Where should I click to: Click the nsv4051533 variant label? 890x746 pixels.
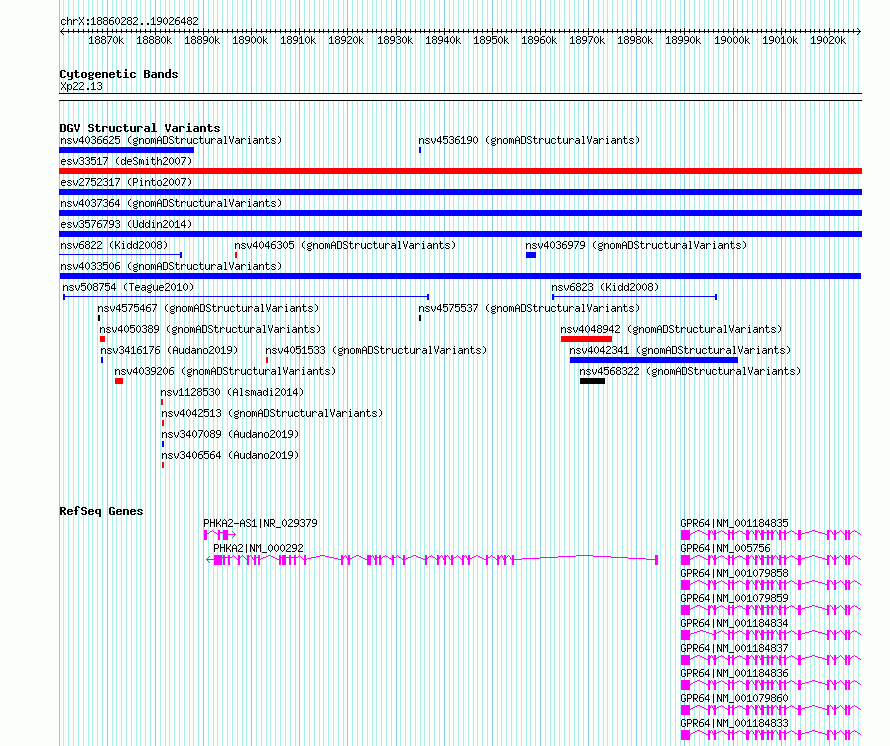click(376, 350)
